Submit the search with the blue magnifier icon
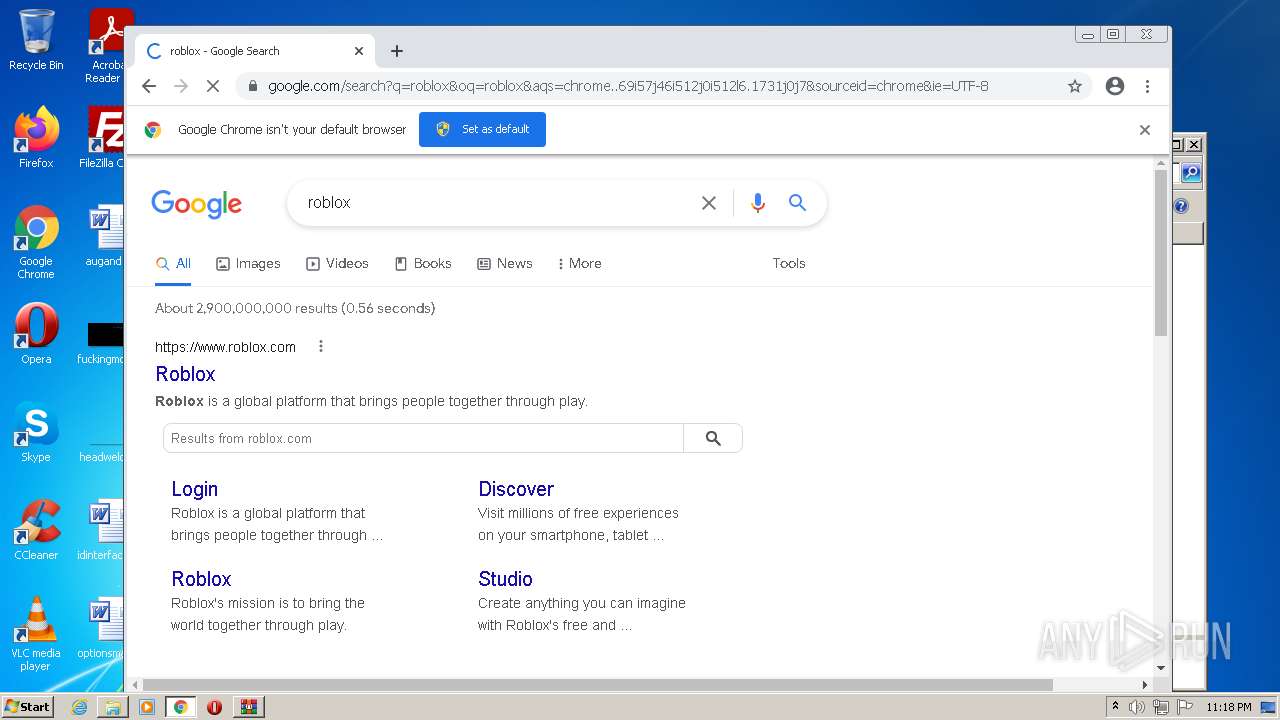Screen dimensions: 1280x720 [797, 203]
